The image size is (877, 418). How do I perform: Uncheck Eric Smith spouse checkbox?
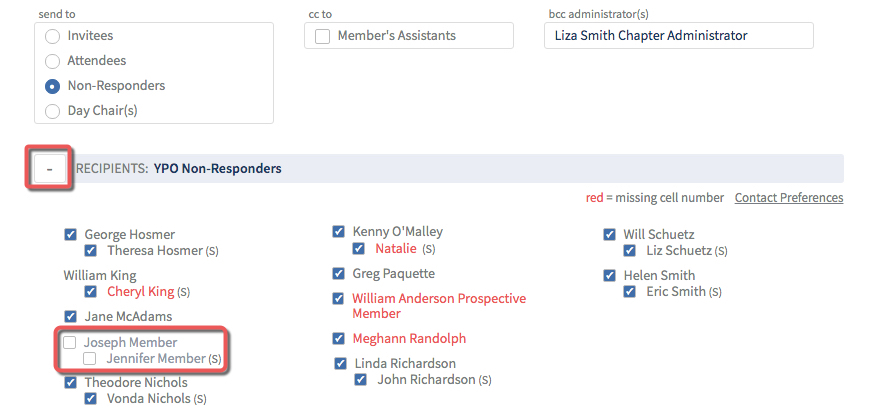click(x=630, y=292)
